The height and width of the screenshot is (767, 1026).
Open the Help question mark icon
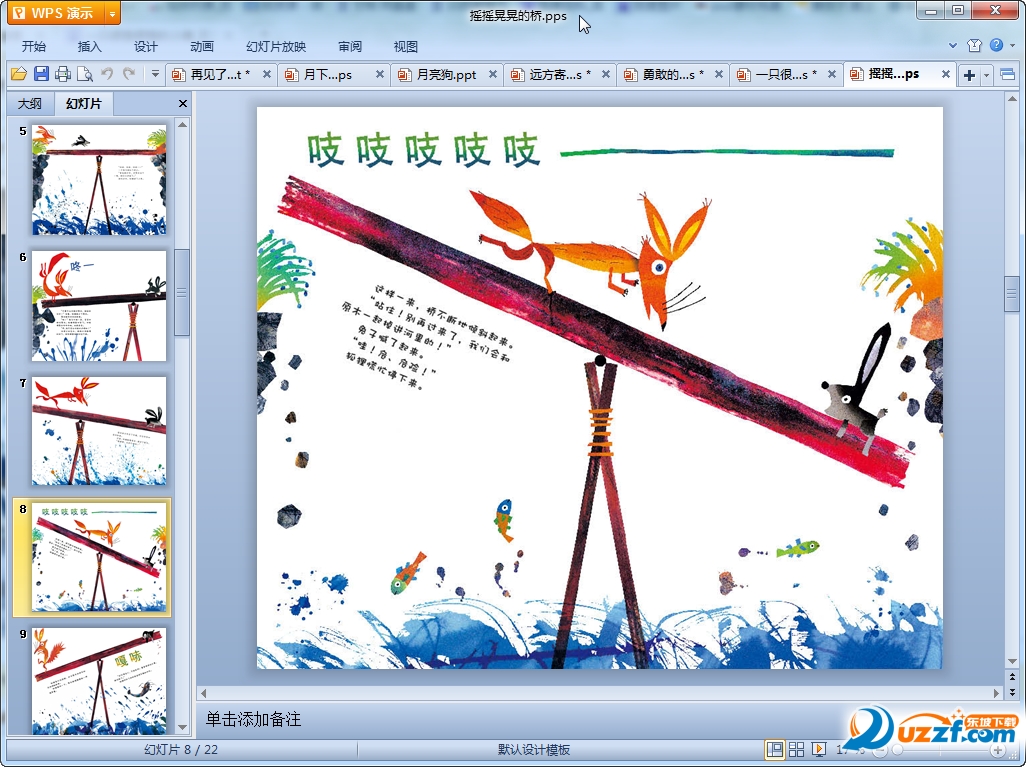tap(996, 45)
